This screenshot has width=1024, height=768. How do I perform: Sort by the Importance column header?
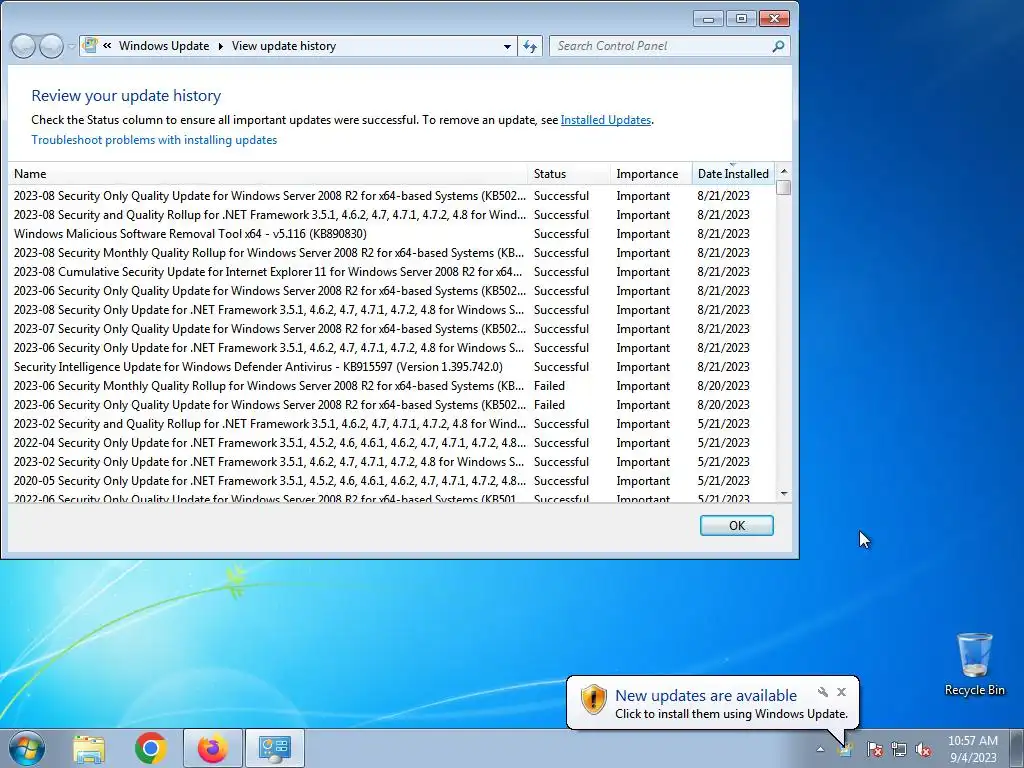click(650, 174)
